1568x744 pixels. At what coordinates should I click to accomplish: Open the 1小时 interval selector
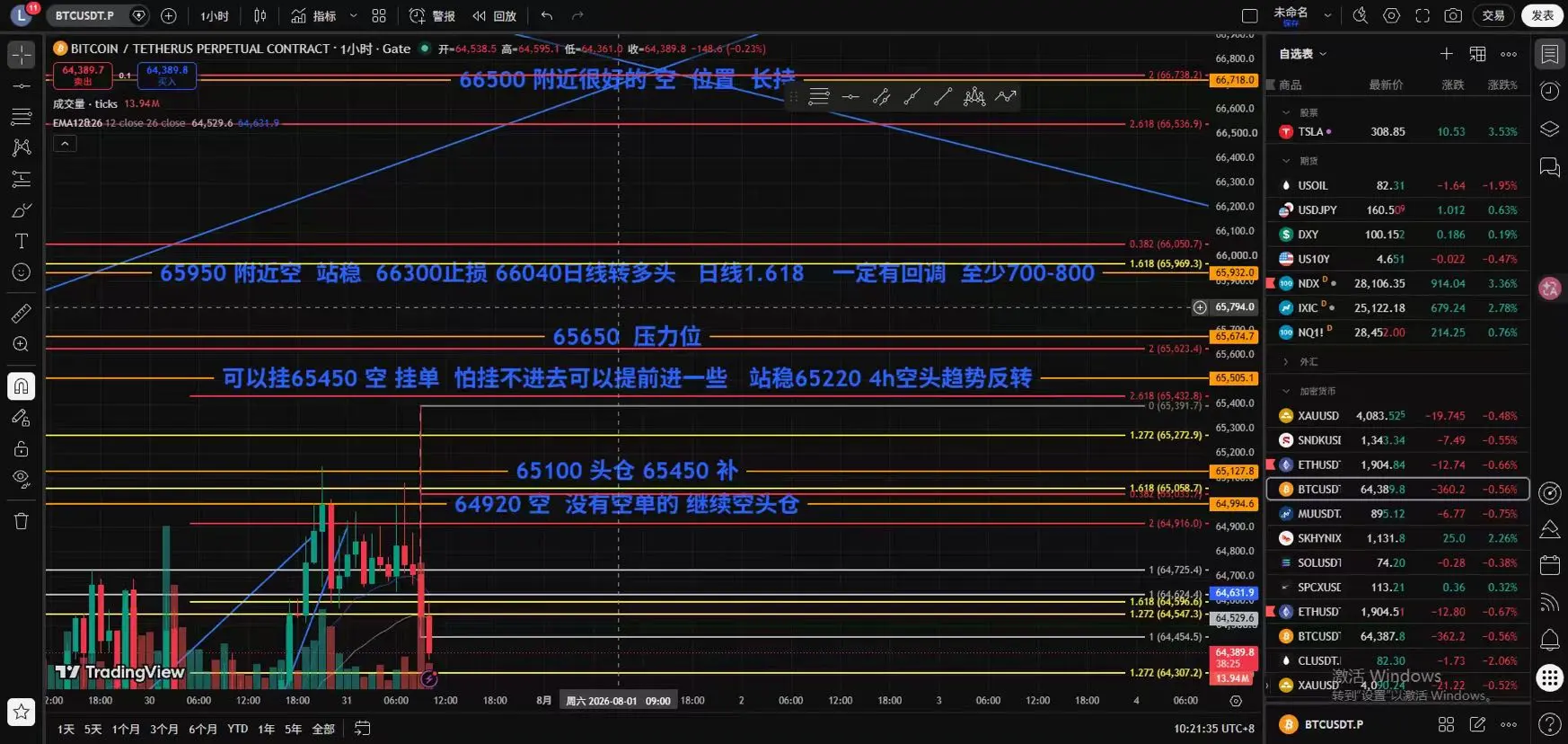tap(215, 15)
